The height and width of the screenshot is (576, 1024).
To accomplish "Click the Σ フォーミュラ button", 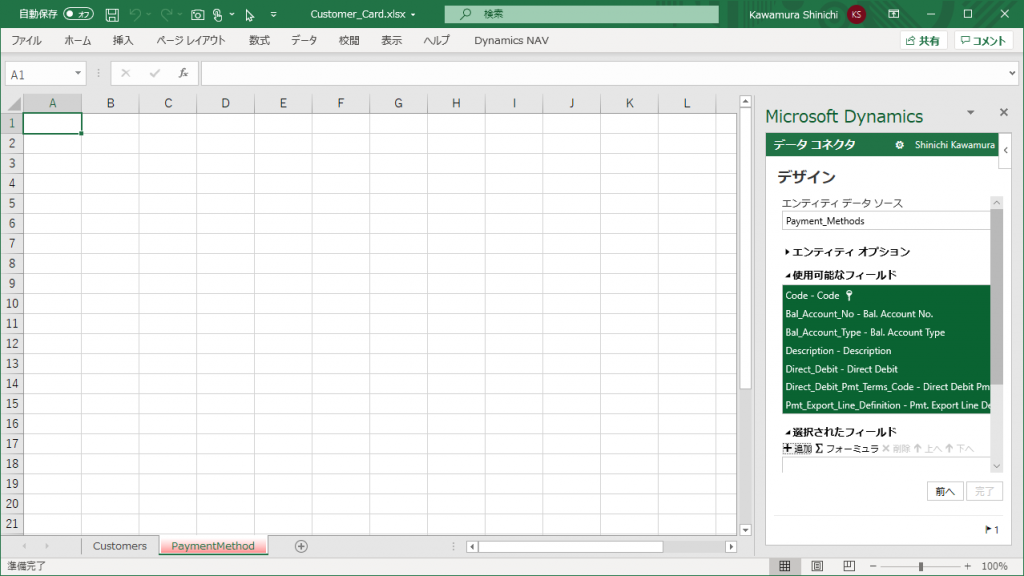I will click(x=847, y=449).
